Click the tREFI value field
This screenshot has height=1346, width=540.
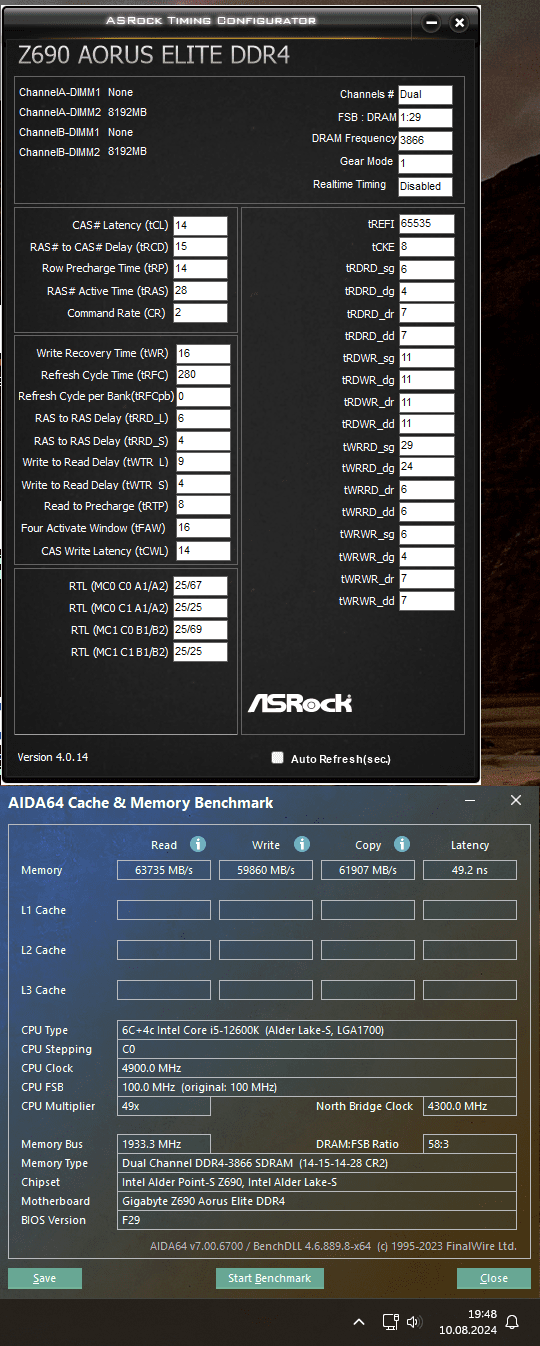pyautogui.click(x=427, y=224)
